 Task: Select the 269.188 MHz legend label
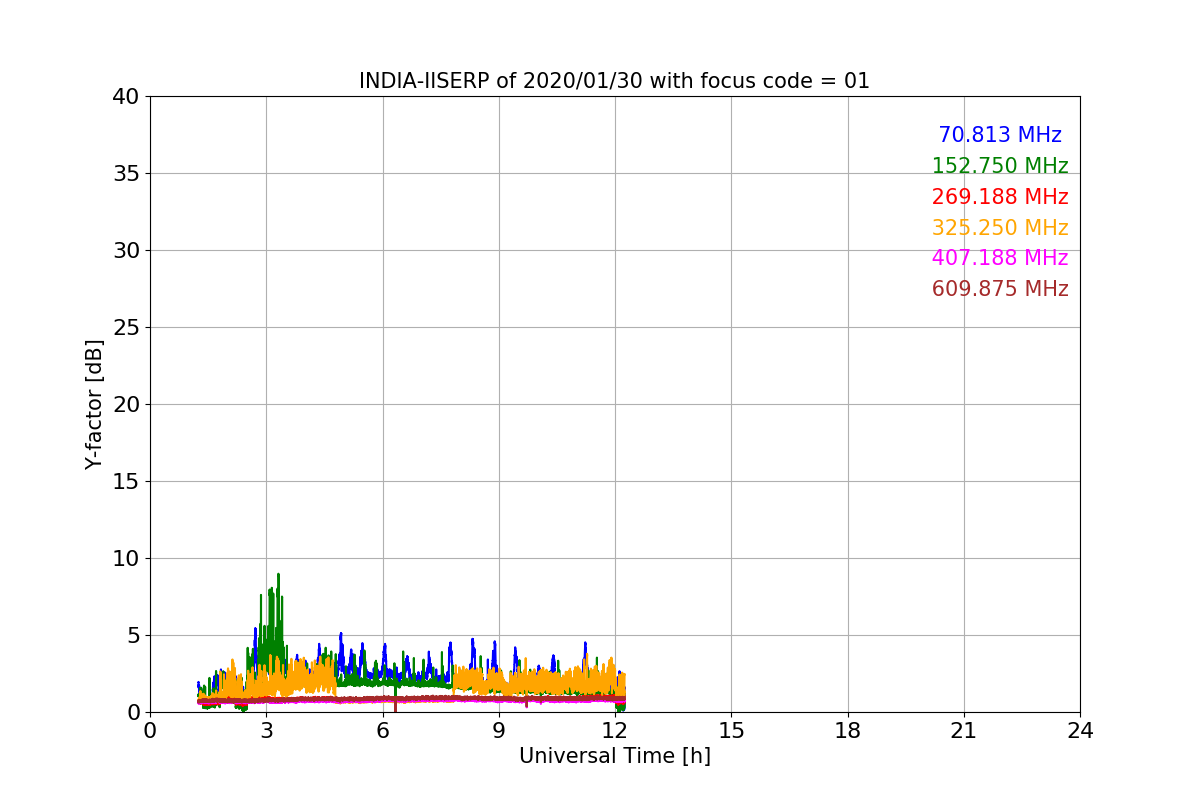(1000, 197)
